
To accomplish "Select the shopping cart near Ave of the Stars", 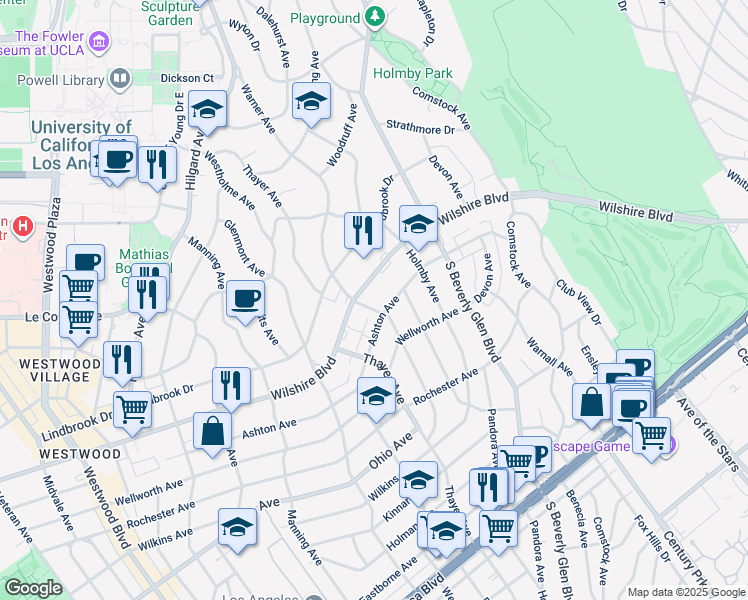I will tap(652, 435).
